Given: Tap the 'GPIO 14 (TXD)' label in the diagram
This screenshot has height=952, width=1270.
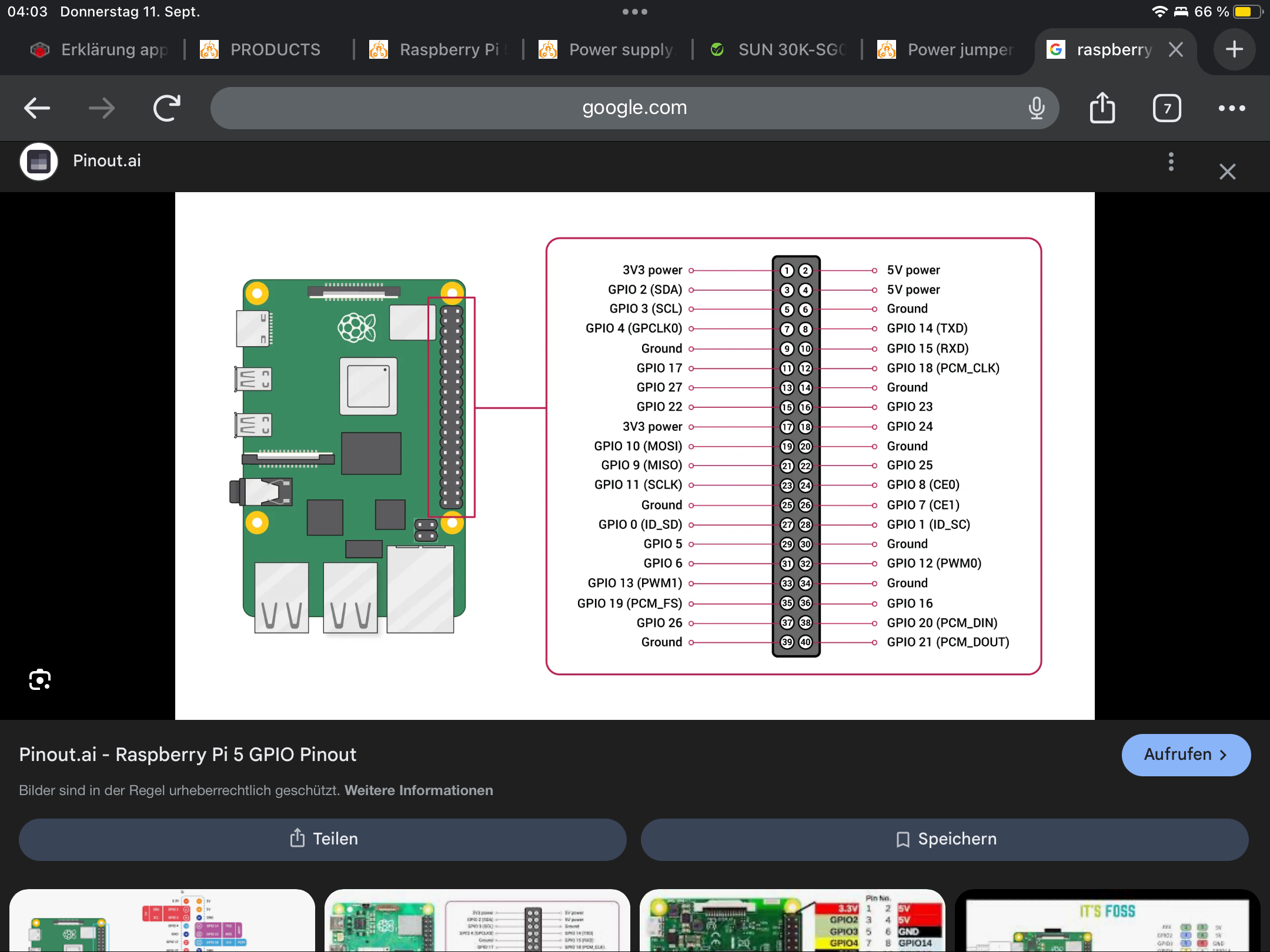Looking at the screenshot, I should click(927, 328).
